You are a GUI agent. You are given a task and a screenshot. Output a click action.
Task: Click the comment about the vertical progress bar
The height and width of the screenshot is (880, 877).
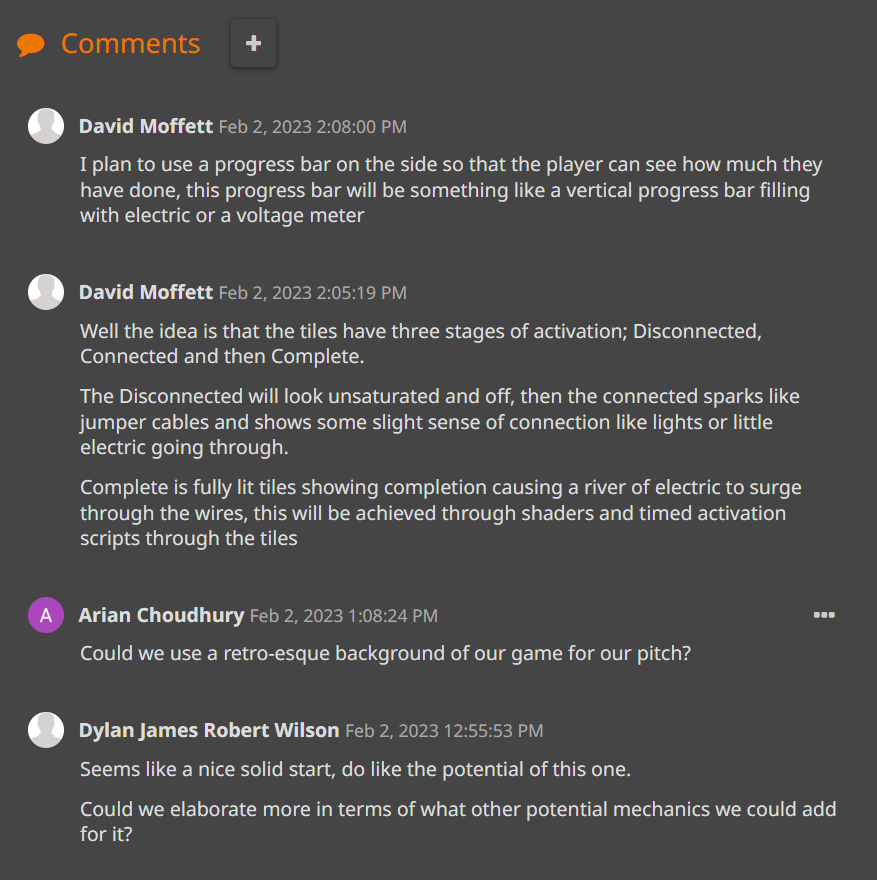pos(451,190)
